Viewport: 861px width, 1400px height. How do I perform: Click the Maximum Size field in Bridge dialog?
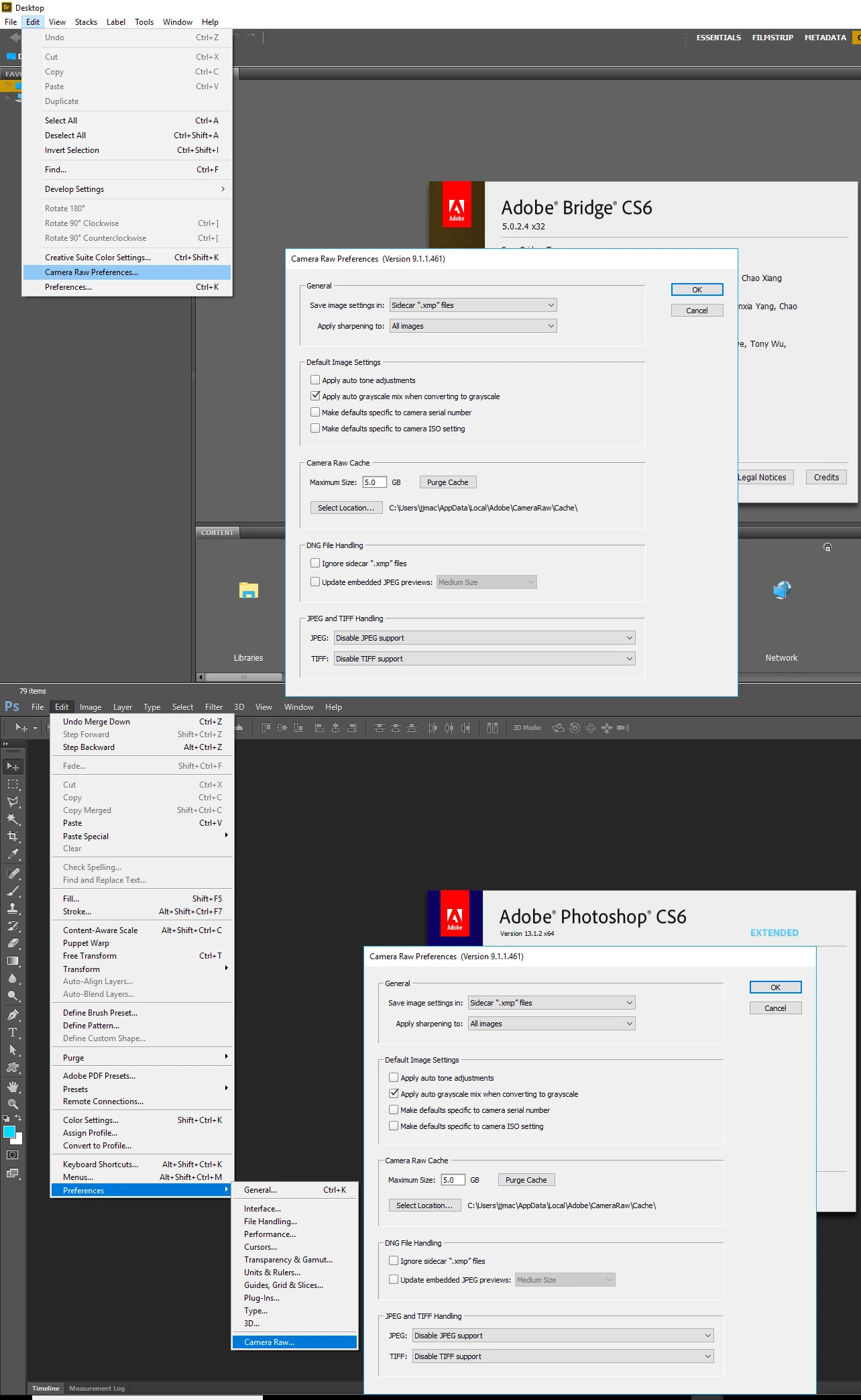pyautogui.click(x=375, y=482)
